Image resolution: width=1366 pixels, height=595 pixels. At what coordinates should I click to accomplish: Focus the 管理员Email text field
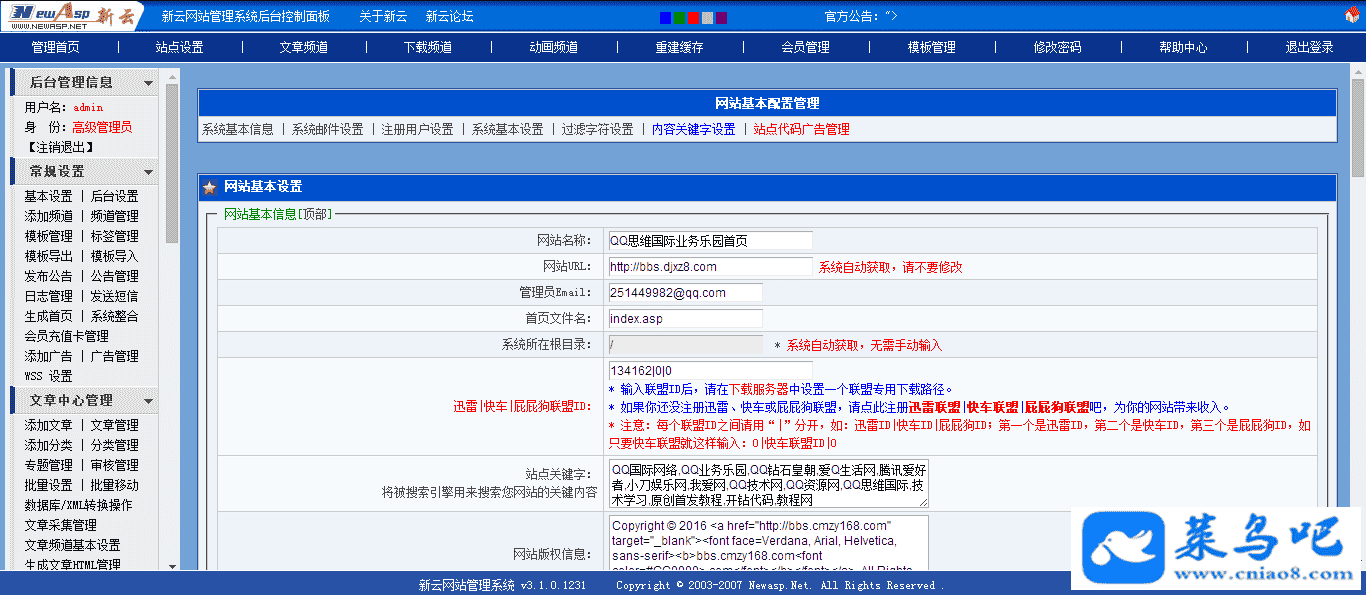pos(685,292)
